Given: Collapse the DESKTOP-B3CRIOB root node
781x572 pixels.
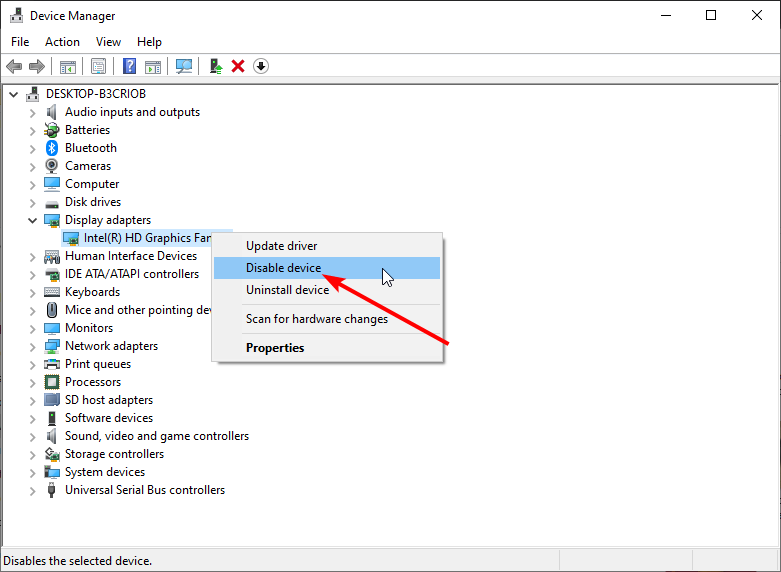Looking at the screenshot, I should (14, 94).
